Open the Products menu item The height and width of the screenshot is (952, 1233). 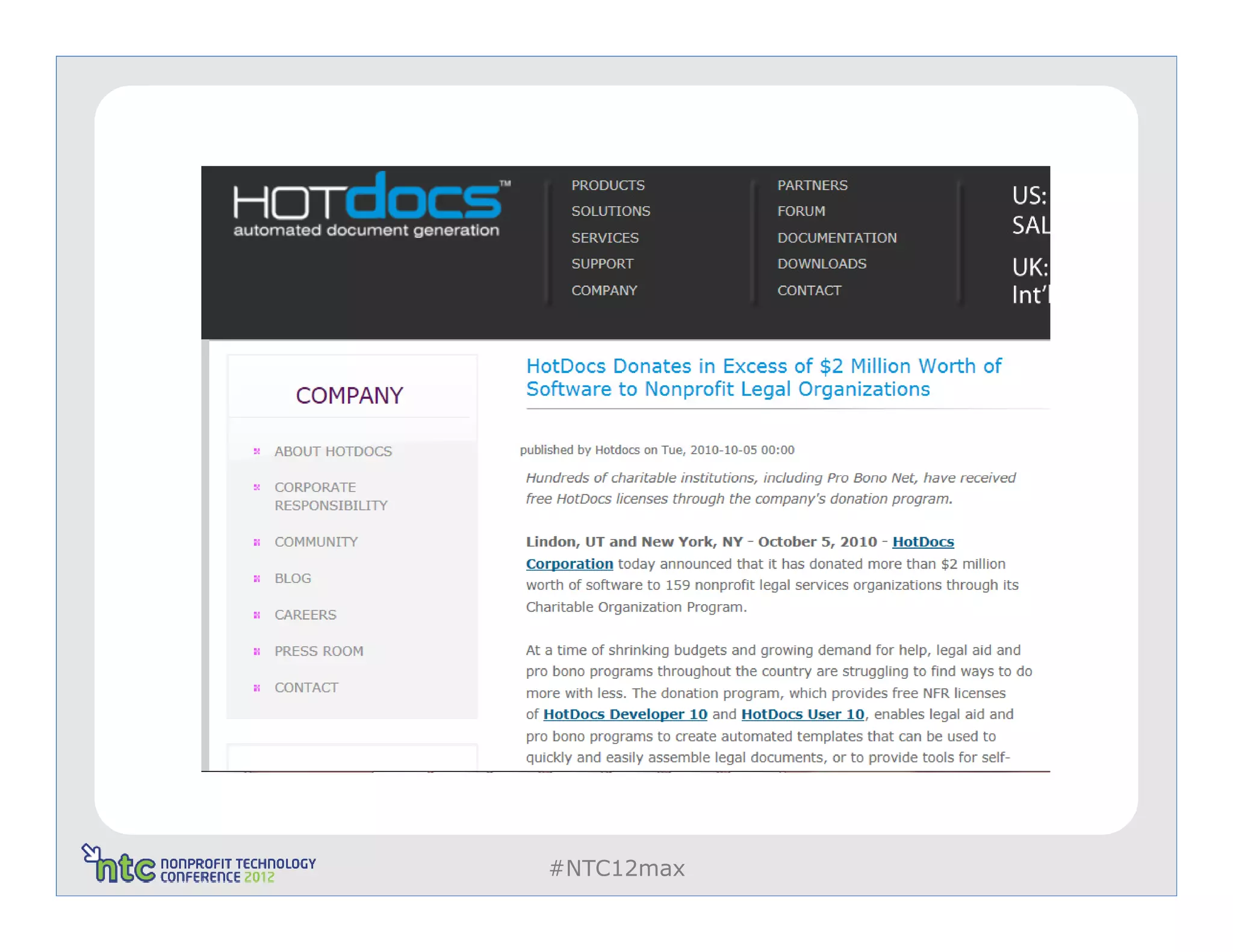coord(607,185)
